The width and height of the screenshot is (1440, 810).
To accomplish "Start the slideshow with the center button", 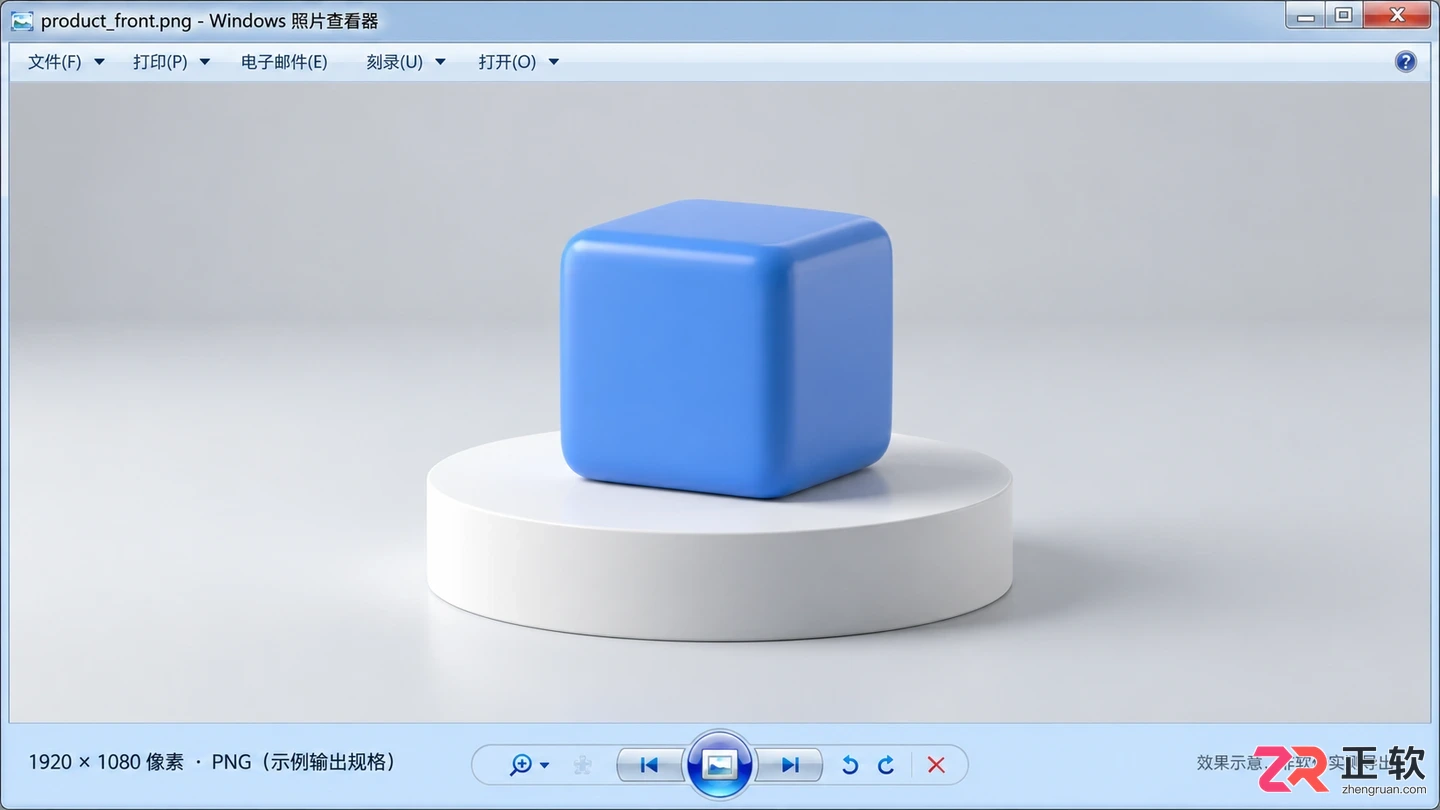I will 719,765.
